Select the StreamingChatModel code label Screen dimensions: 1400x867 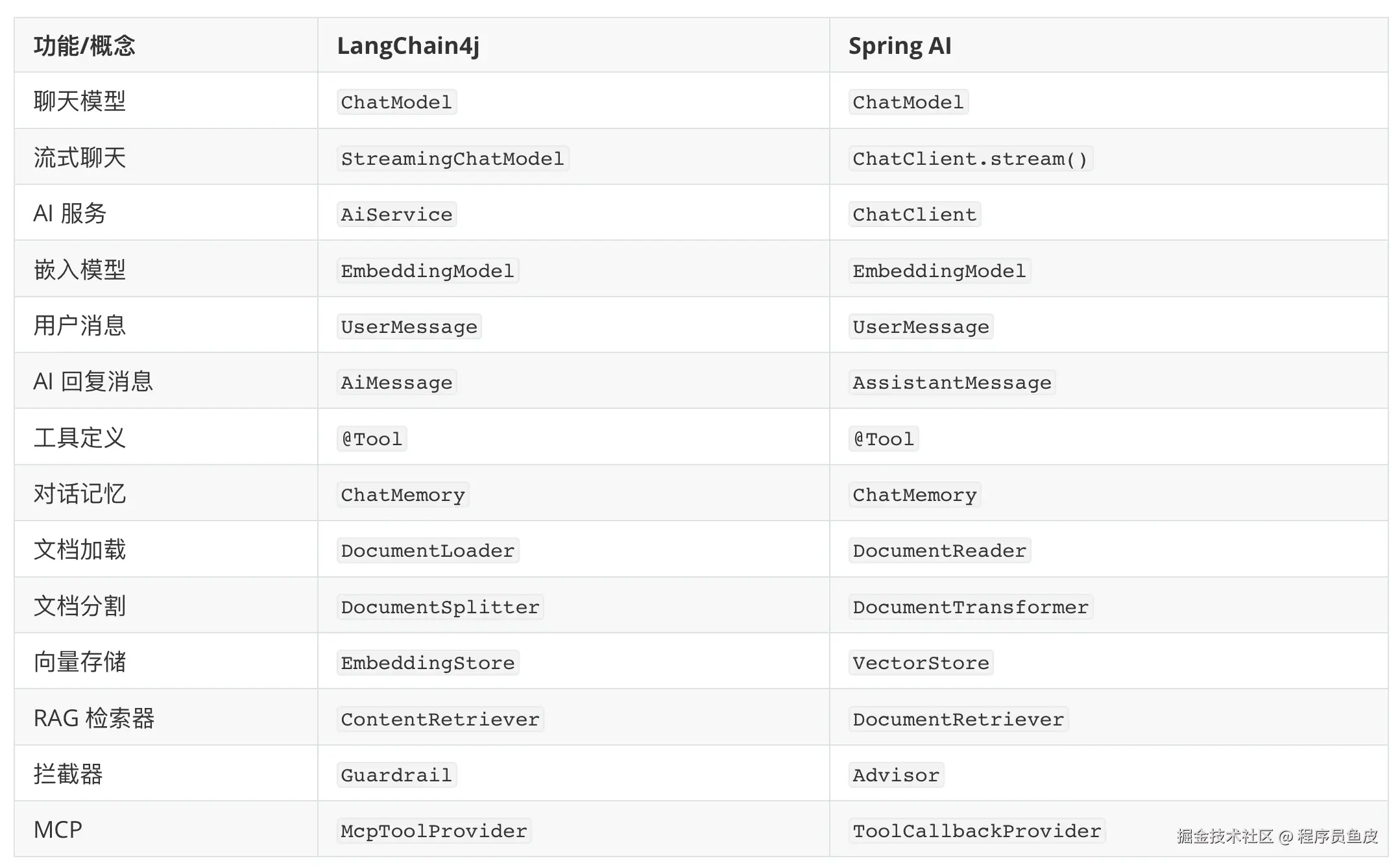point(452,159)
